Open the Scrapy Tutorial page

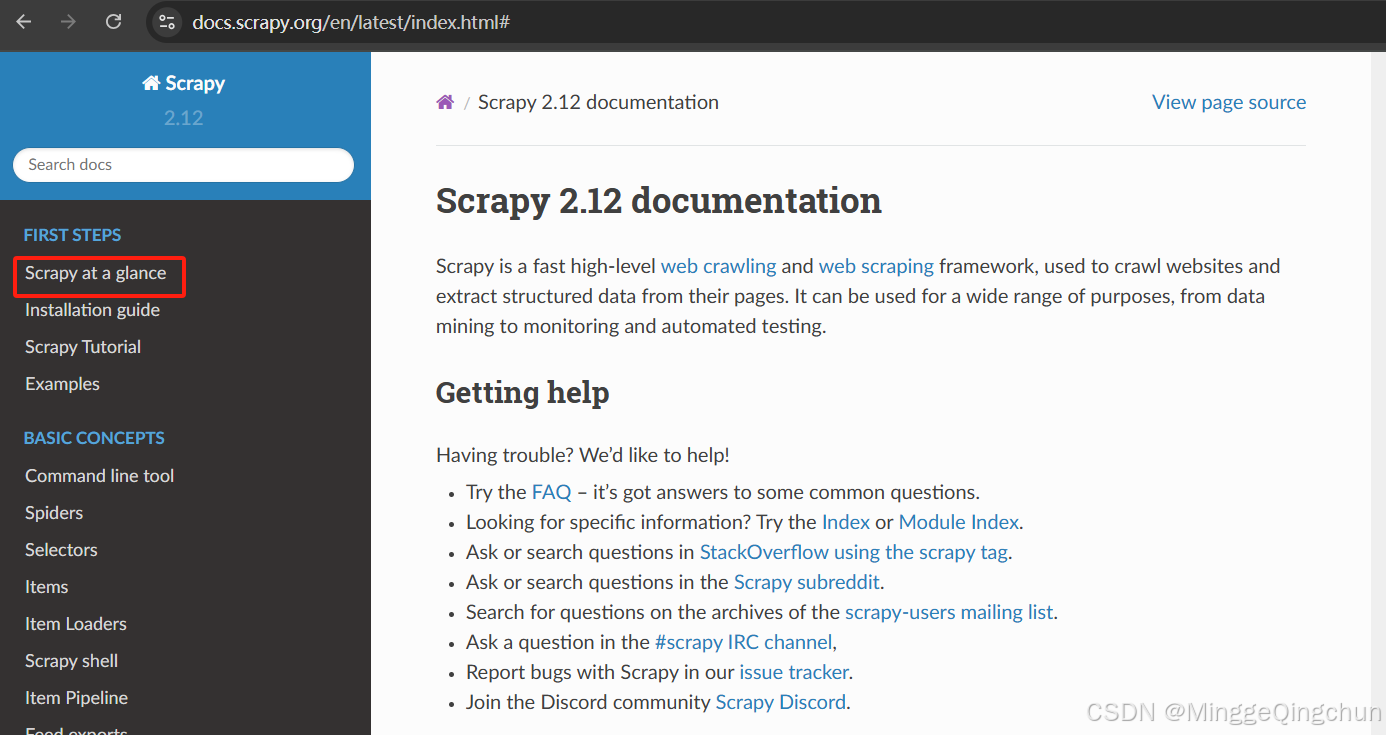point(83,347)
